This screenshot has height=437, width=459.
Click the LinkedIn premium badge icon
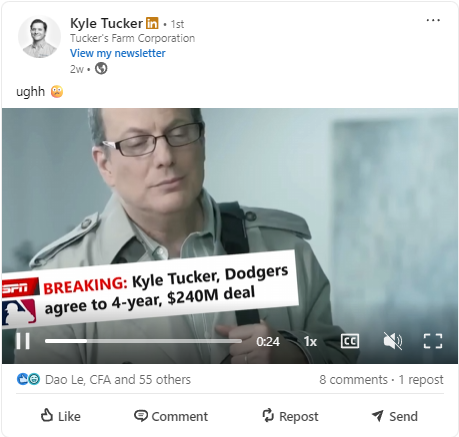pyautogui.click(x=152, y=23)
